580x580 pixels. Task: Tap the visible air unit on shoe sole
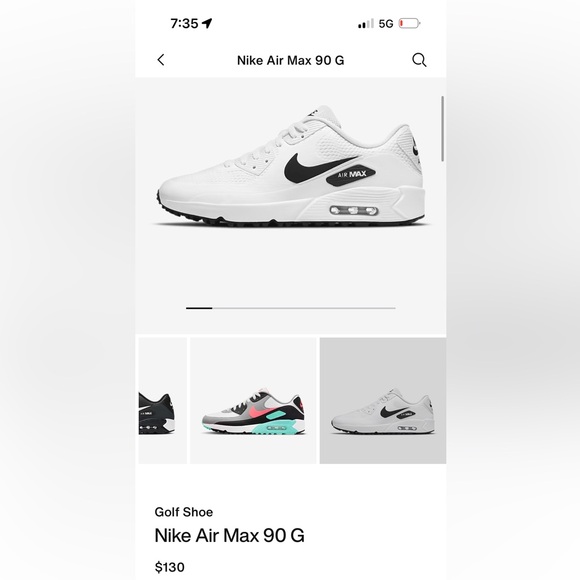354,211
